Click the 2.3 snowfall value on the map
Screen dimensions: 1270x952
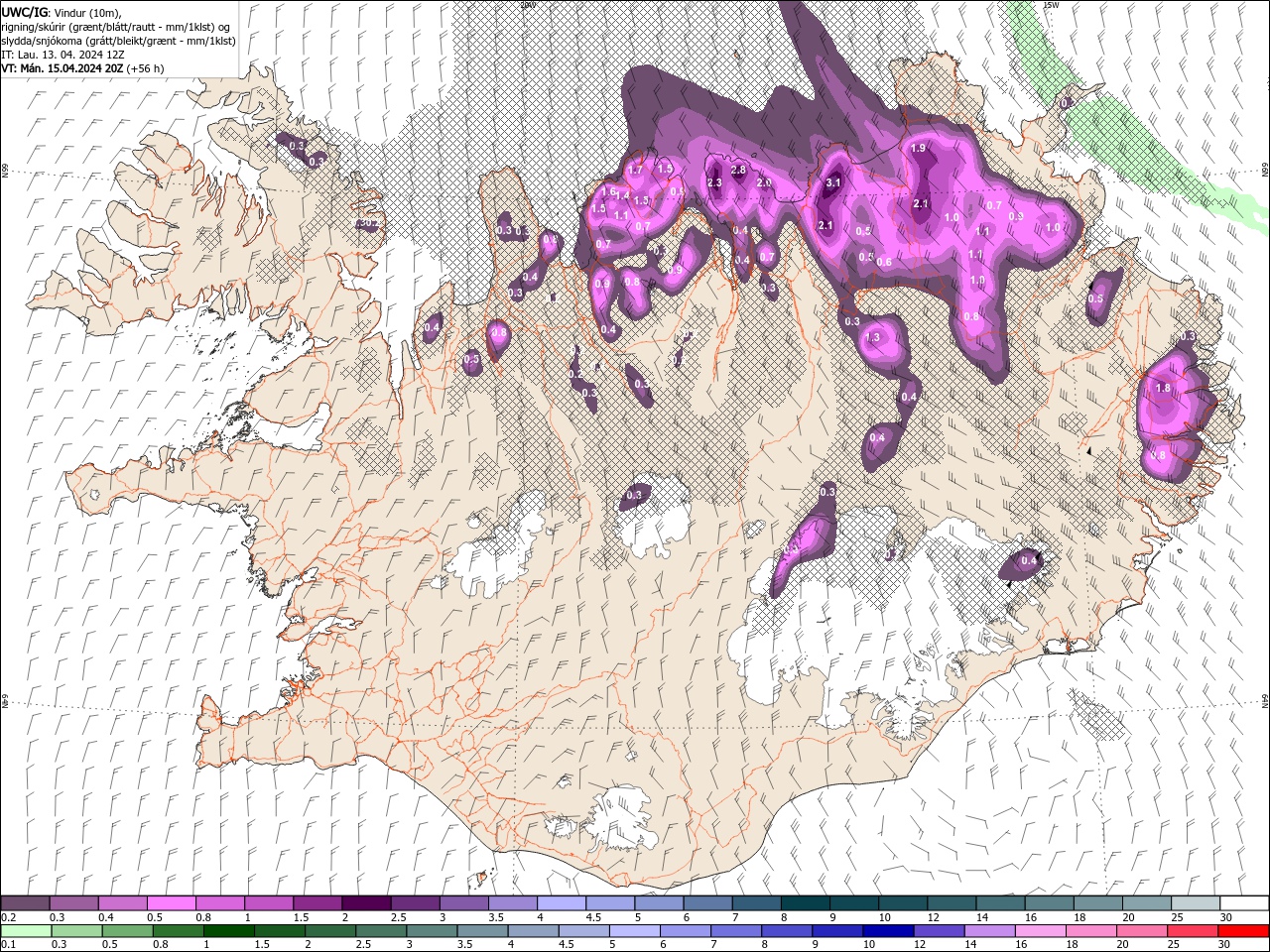coord(714,182)
